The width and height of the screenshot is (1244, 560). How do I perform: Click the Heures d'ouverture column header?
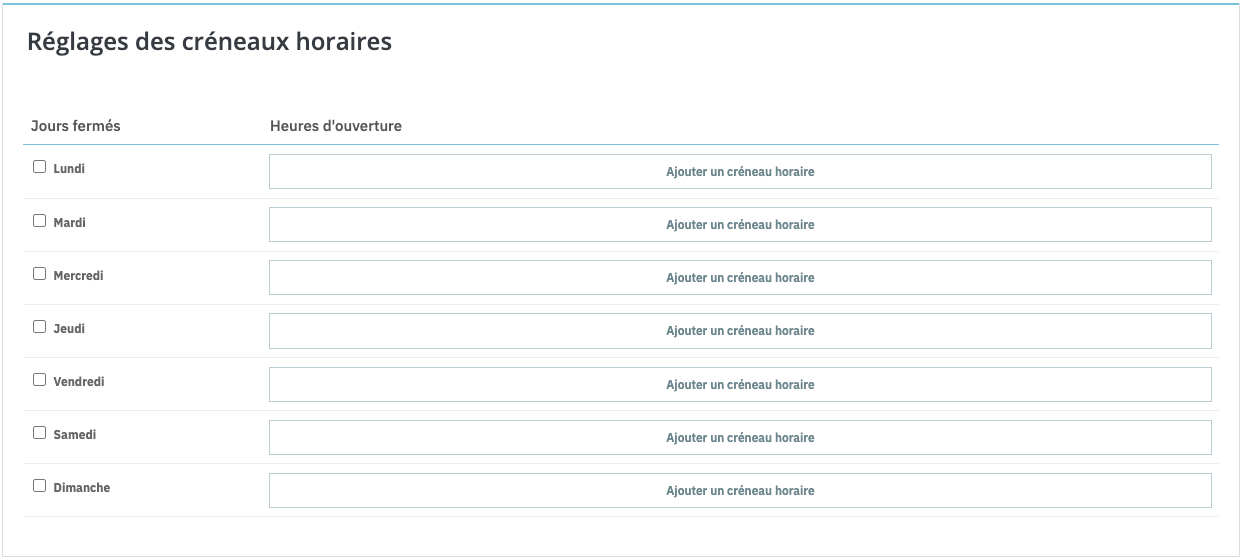point(336,126)
